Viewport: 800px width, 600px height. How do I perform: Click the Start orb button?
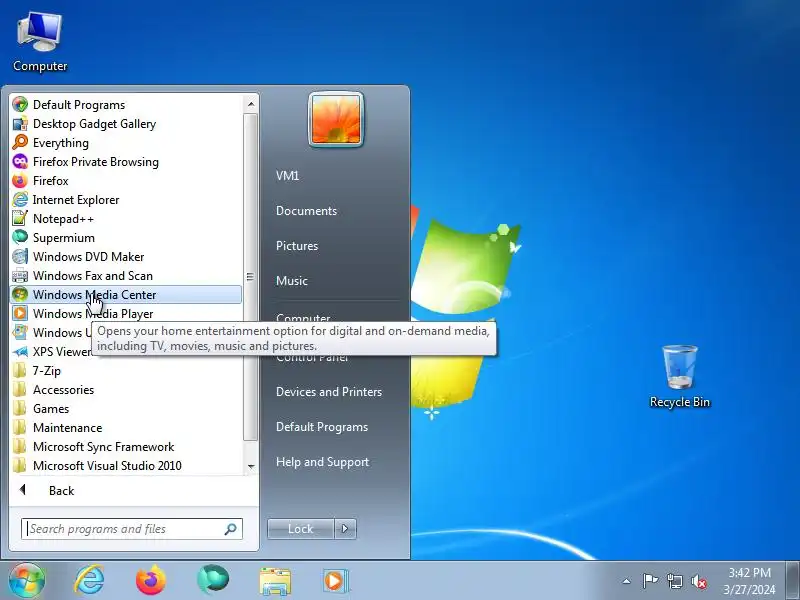[27, 580]
